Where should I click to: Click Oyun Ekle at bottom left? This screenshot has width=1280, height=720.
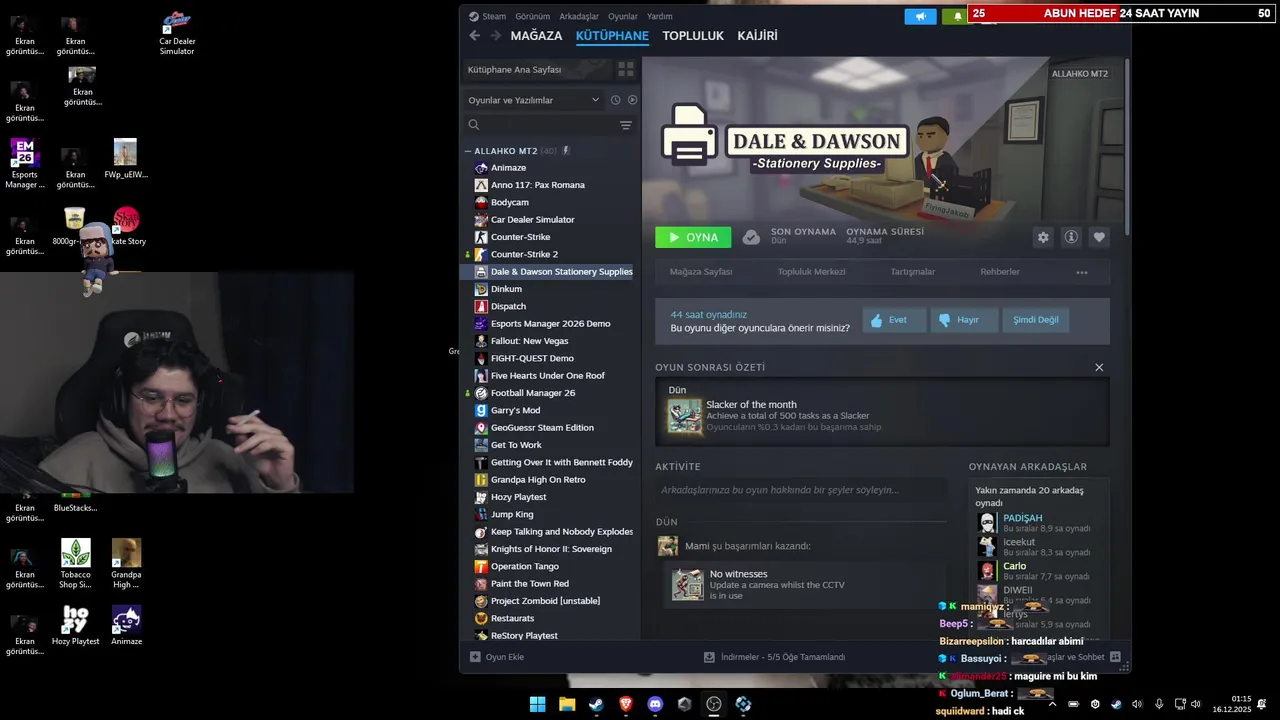497,657
